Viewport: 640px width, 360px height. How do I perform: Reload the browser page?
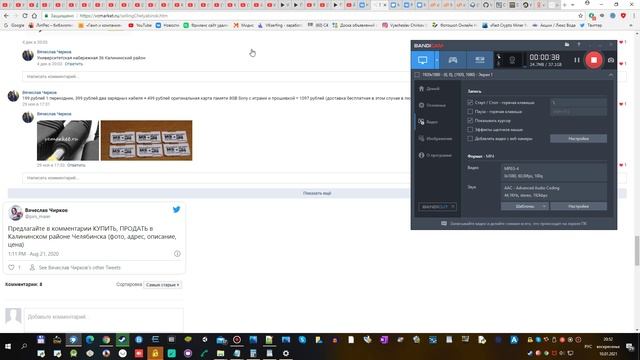(25, 16)
